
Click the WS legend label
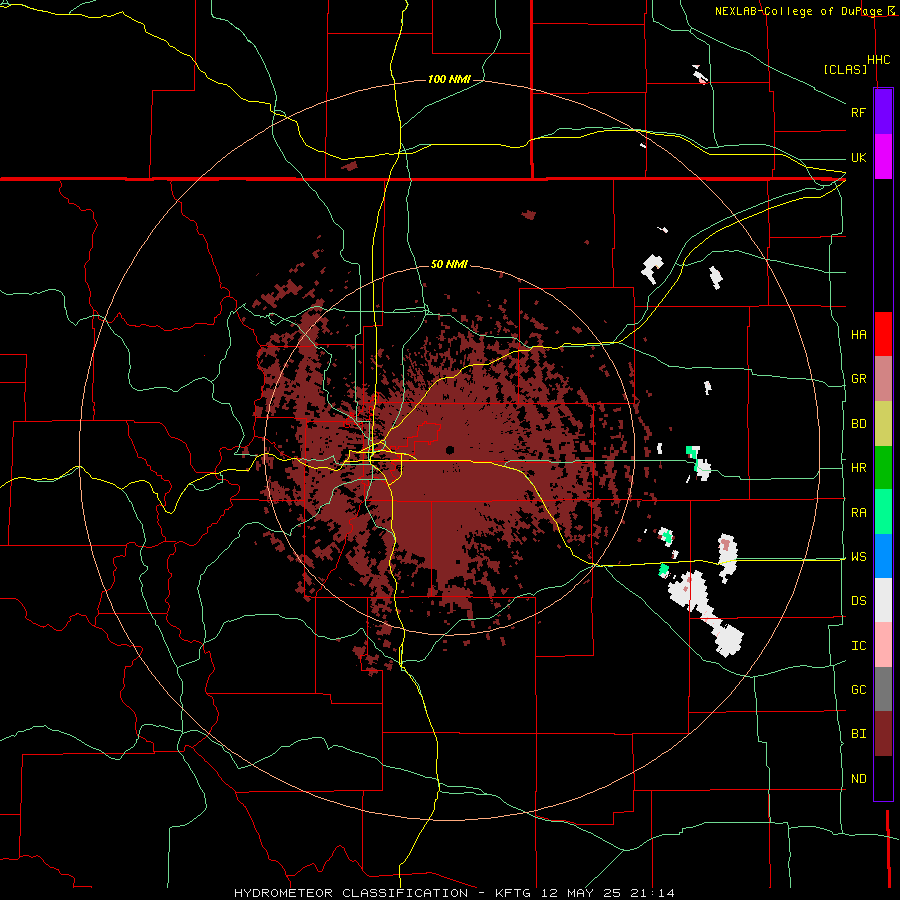click(859, 557)
